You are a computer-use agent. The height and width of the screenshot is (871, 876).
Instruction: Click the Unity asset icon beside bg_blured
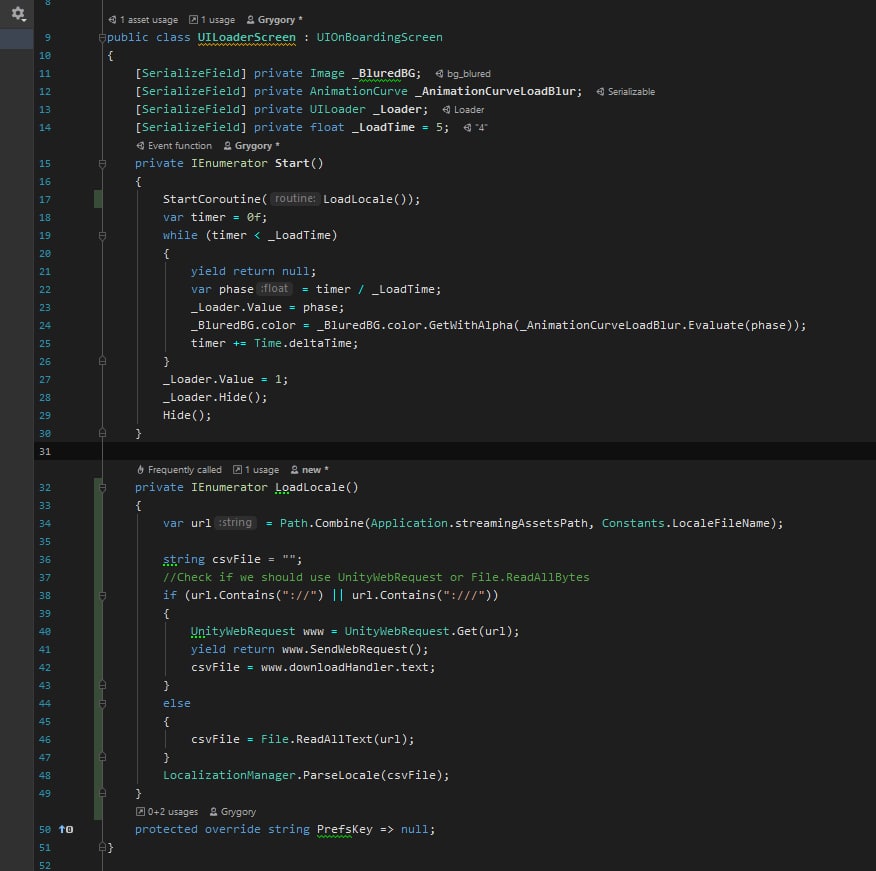439,74
